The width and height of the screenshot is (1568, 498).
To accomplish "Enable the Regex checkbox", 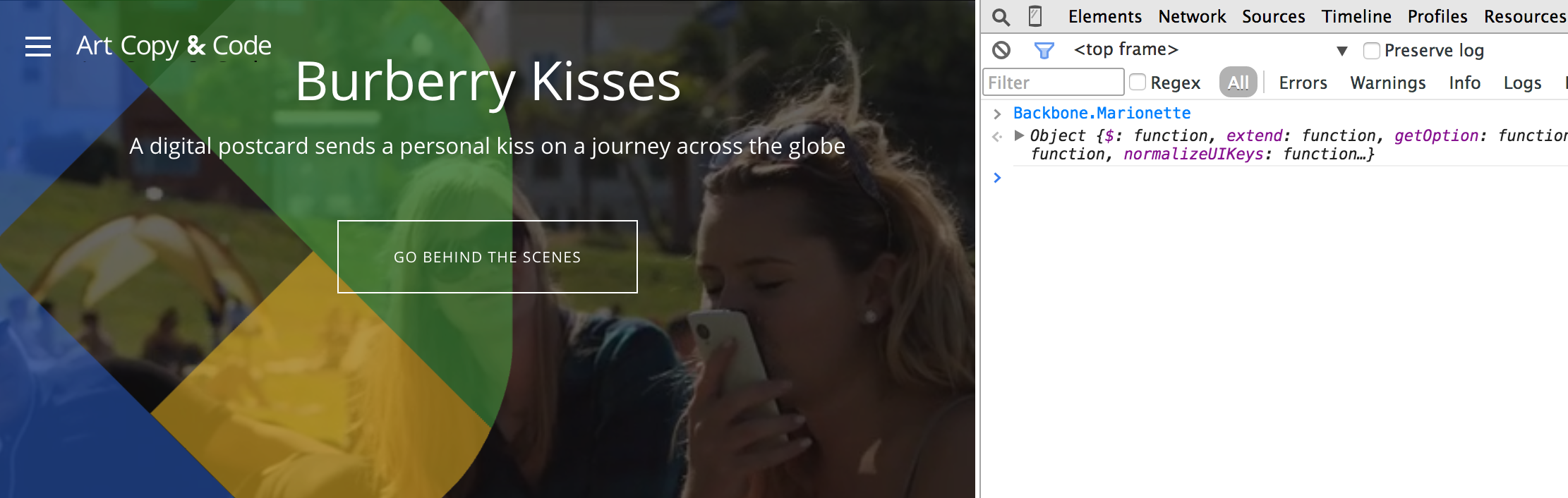I will pyautogui.click(x=1137, y=83).
